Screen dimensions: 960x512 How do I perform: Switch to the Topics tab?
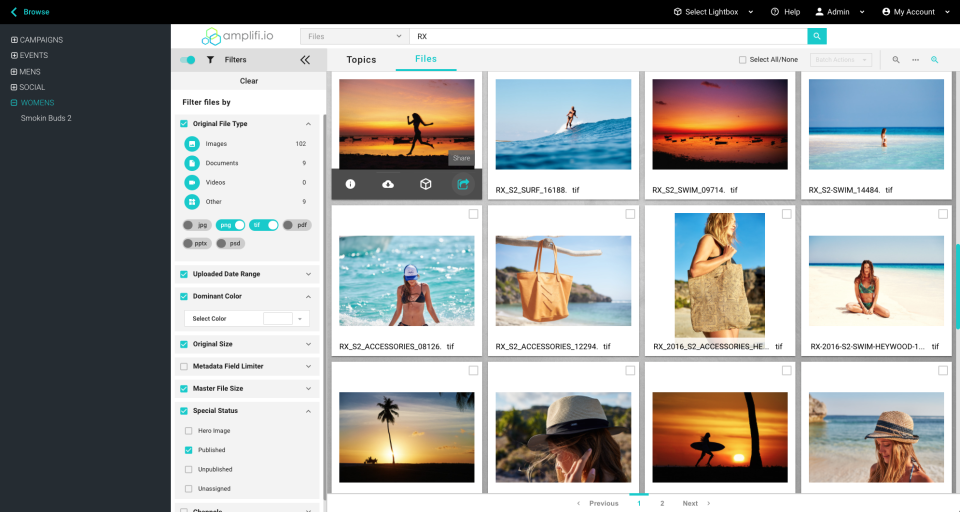pyautogui.click(x=361, y=60)
